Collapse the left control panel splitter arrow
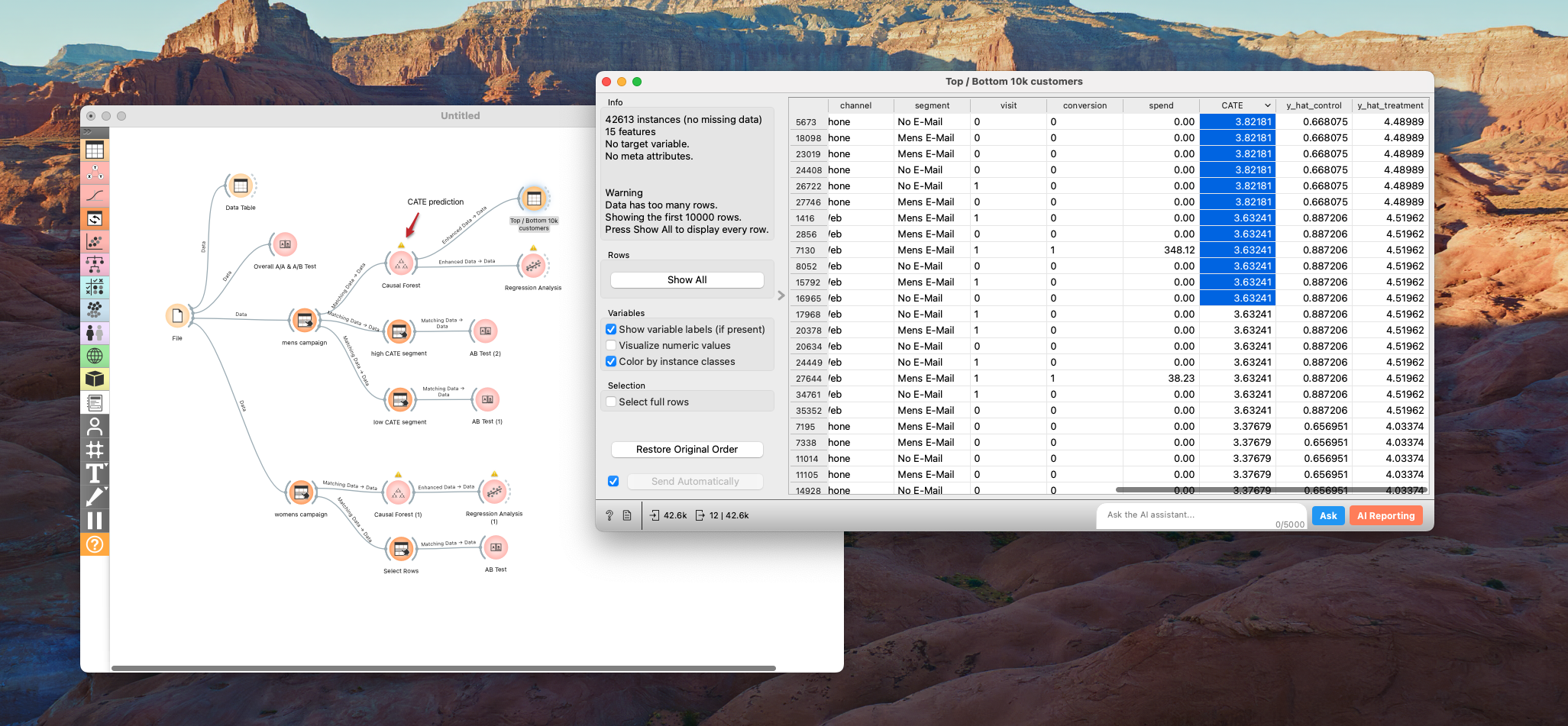 pyautogui.click(x=781, y=295)
